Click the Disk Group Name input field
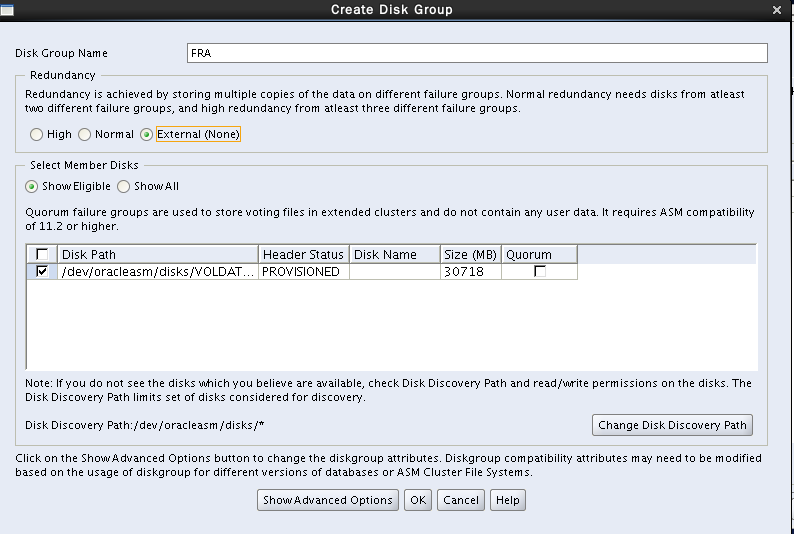794x534 pixels. click(477, 53)
